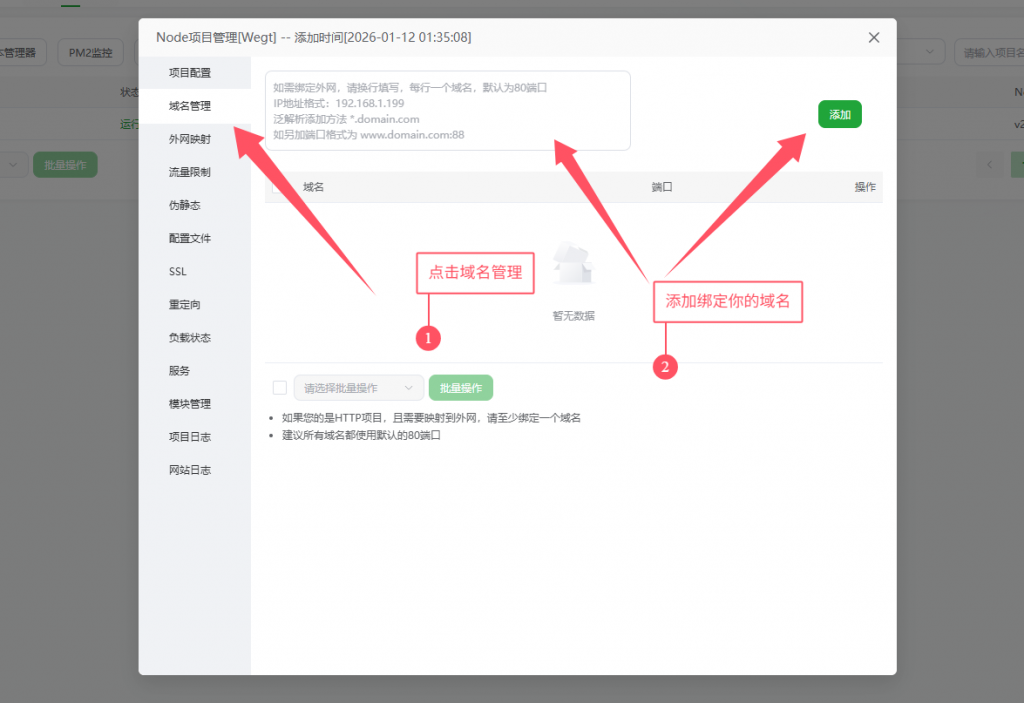View the 项目日志 tab
Viewport: 1024px width, 703px height.
pyautogui.click(x=190, y=437)
